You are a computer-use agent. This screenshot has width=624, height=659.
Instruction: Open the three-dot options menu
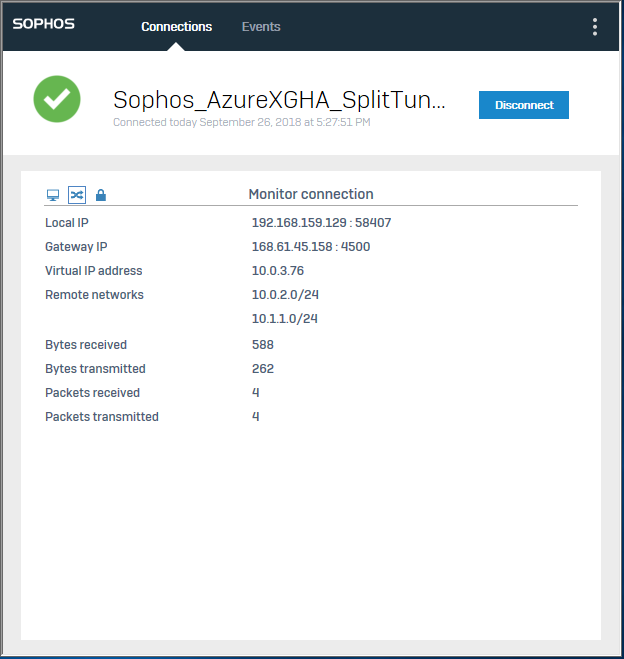coord(595,27)
